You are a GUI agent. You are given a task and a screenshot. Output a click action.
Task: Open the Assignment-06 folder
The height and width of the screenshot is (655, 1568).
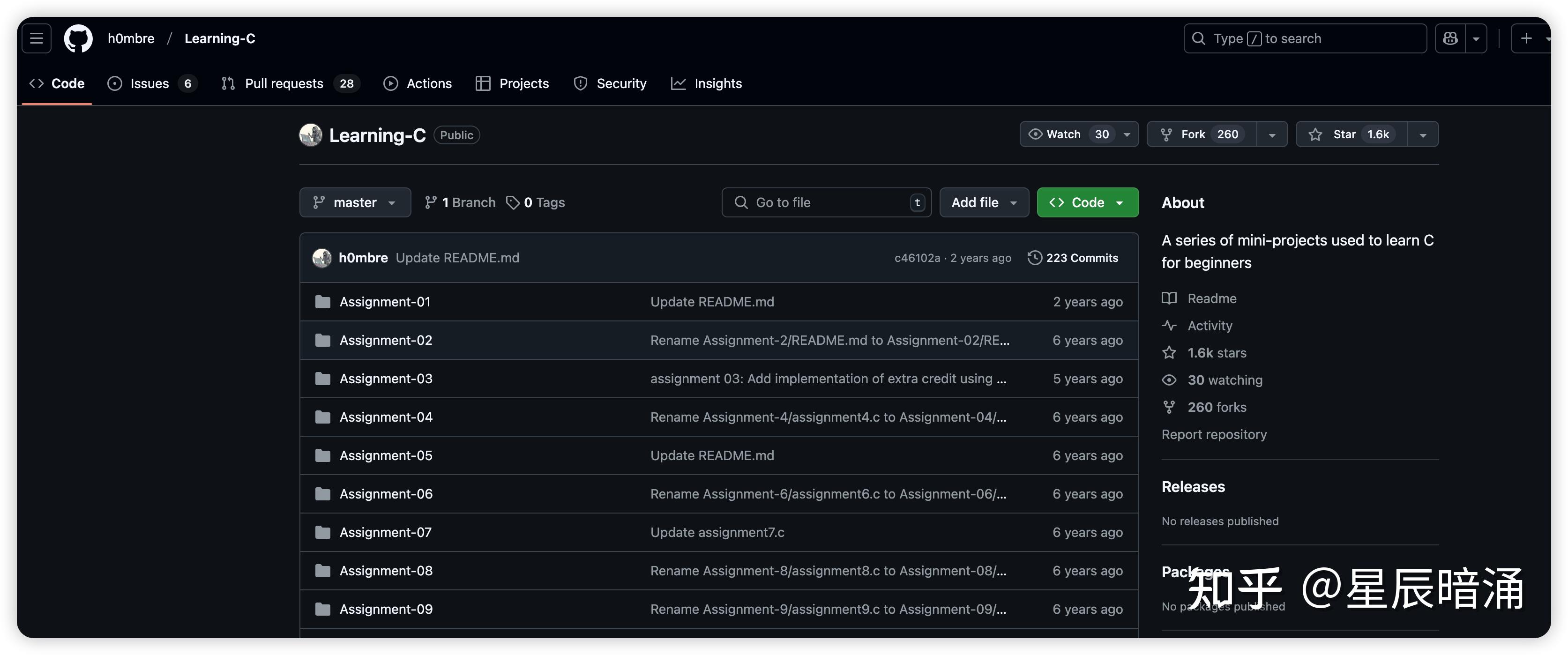(x=386, y=493)
